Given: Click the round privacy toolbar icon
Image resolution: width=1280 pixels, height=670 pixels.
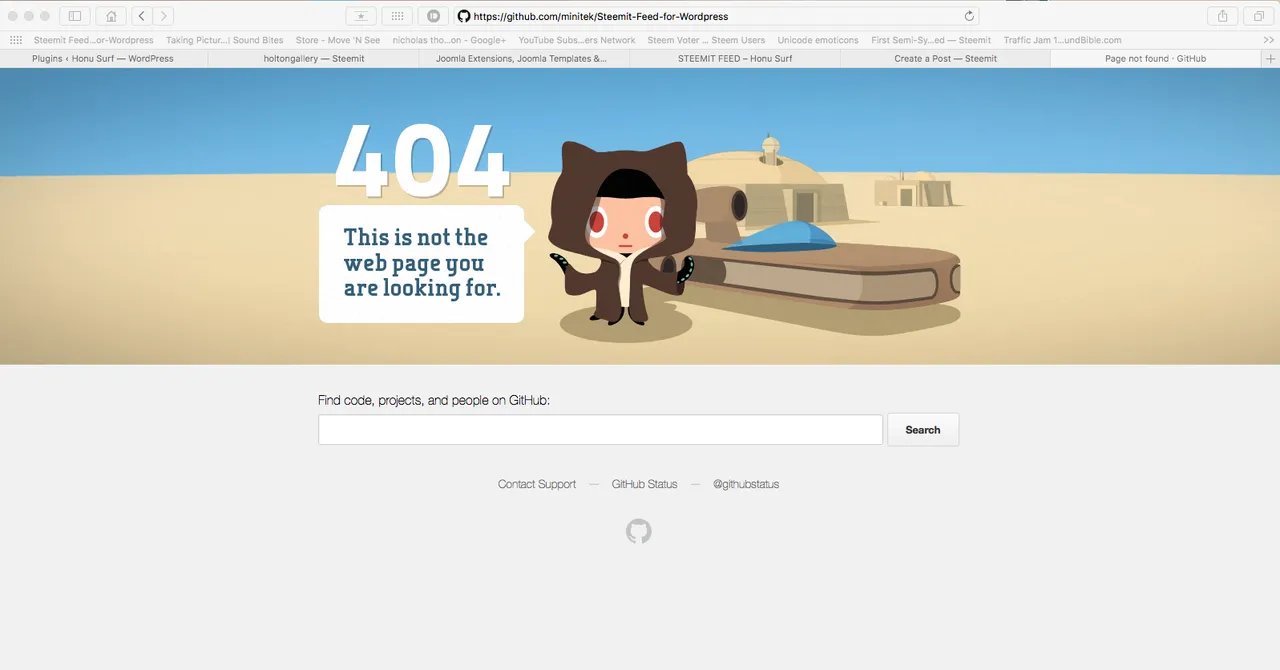Looking at the screenshot, I should tap(433, 16).
